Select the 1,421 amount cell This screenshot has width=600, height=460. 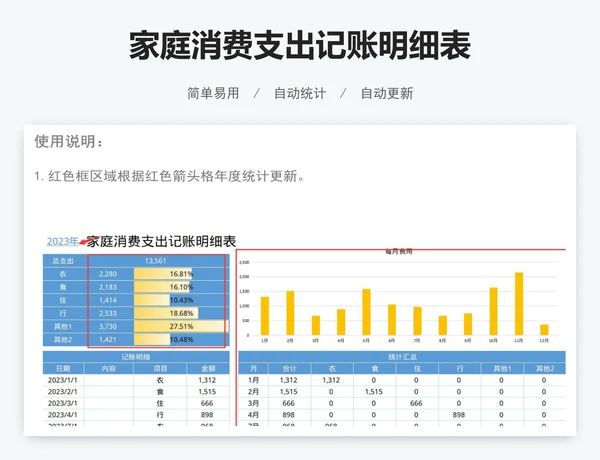tap(108, 339)
